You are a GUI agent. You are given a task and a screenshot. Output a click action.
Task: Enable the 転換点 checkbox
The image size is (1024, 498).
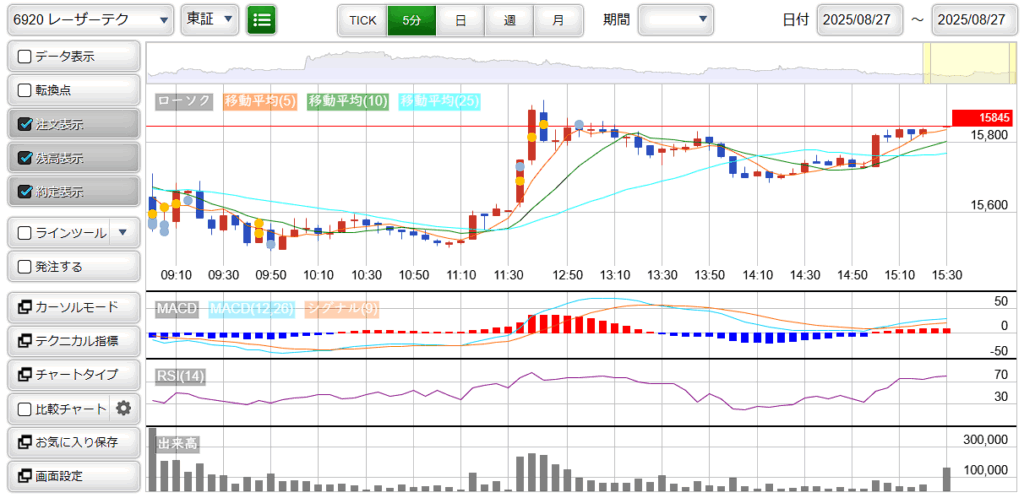pyautogui.click(x=25, y=91)
